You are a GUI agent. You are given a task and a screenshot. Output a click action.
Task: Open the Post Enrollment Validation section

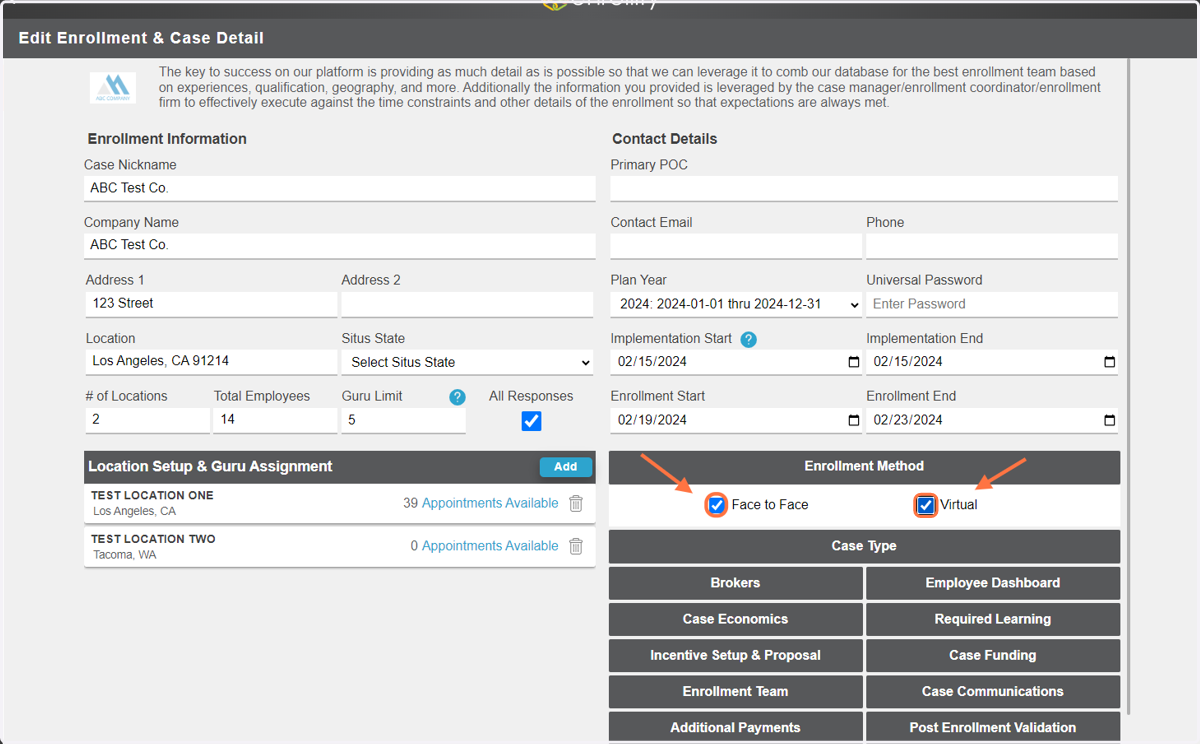pyautogui.click(x=993, y=727)
